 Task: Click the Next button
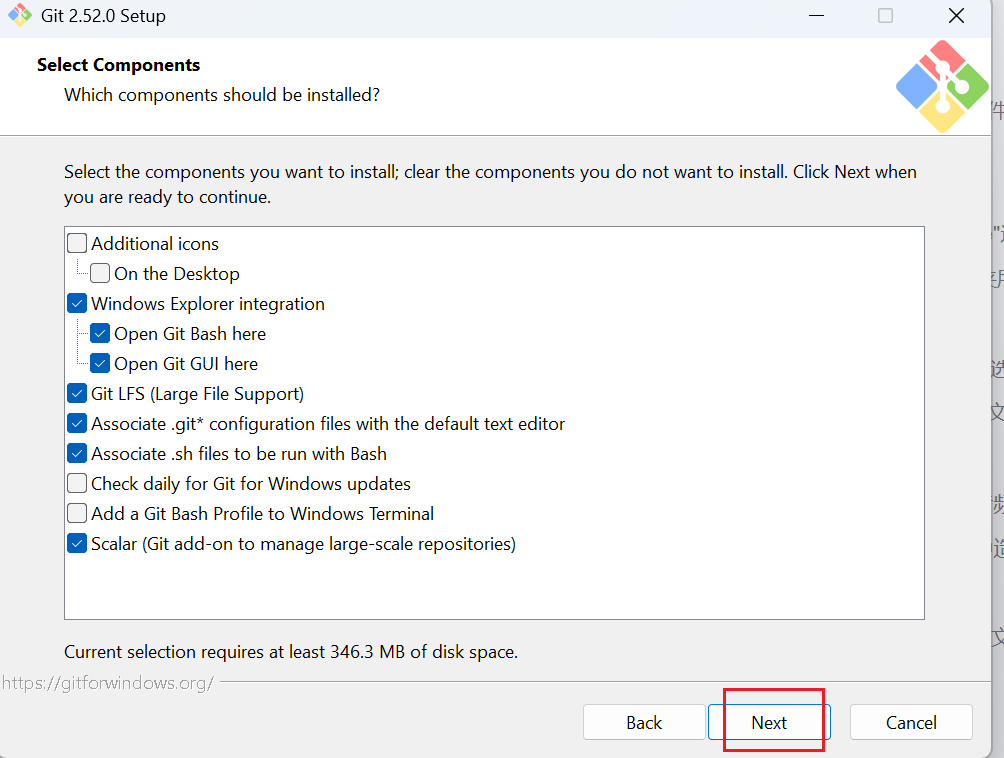pos(769,722)
